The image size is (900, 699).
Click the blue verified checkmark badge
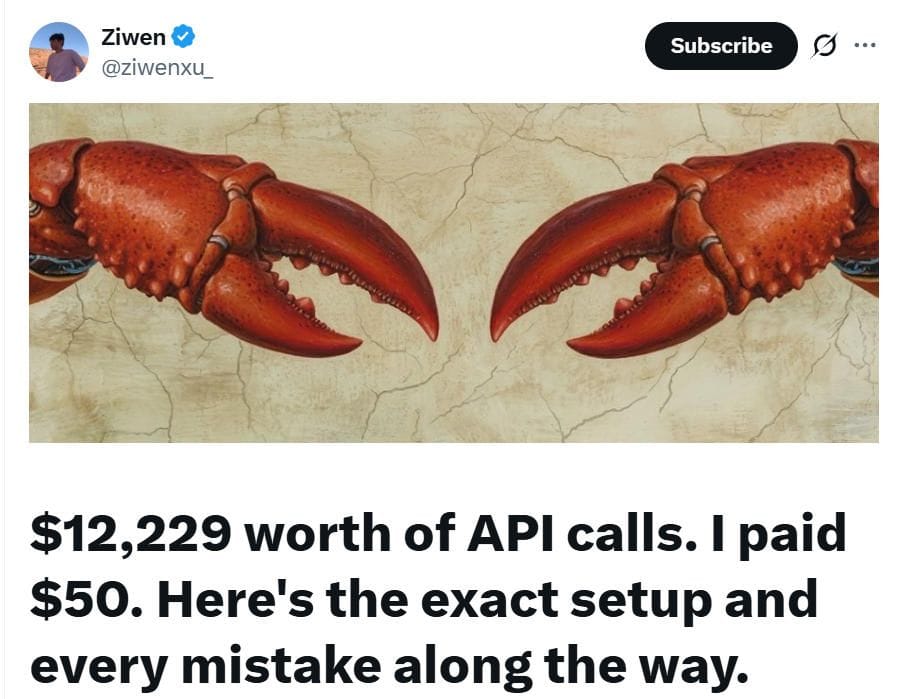[x=183, y=37]
